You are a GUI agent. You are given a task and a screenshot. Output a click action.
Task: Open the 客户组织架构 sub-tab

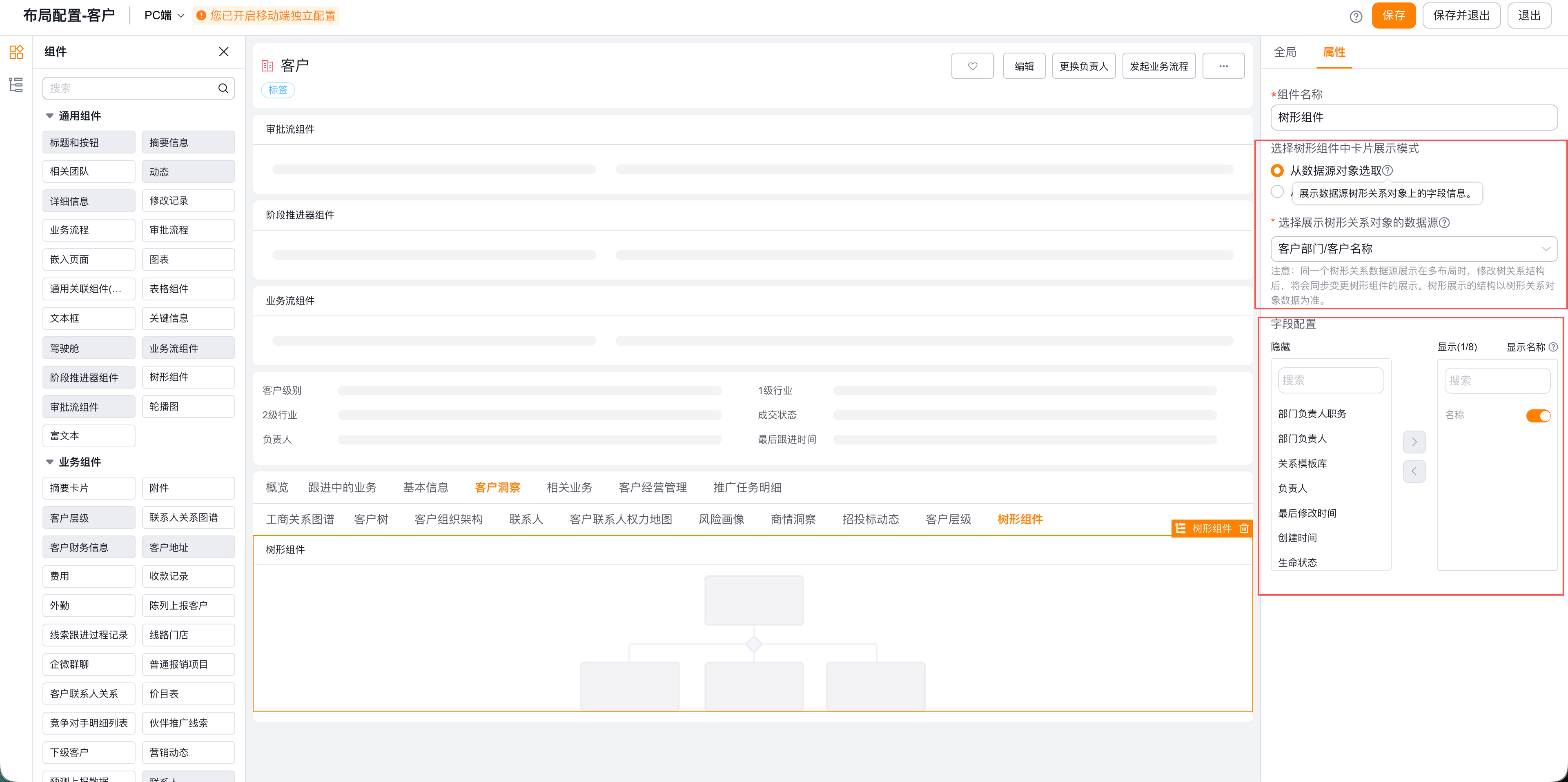(449, 519)
